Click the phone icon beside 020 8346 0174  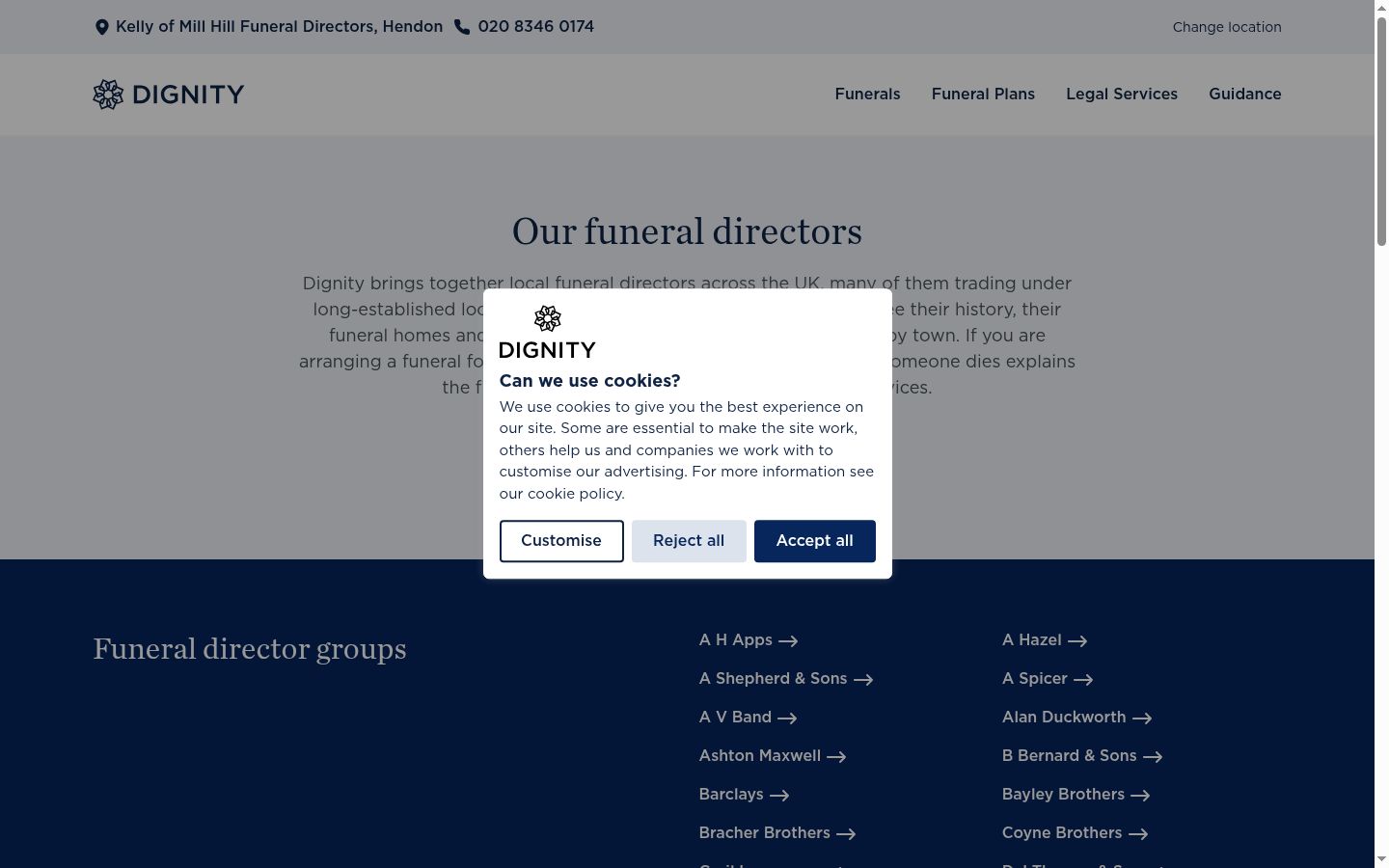(462, 27)
